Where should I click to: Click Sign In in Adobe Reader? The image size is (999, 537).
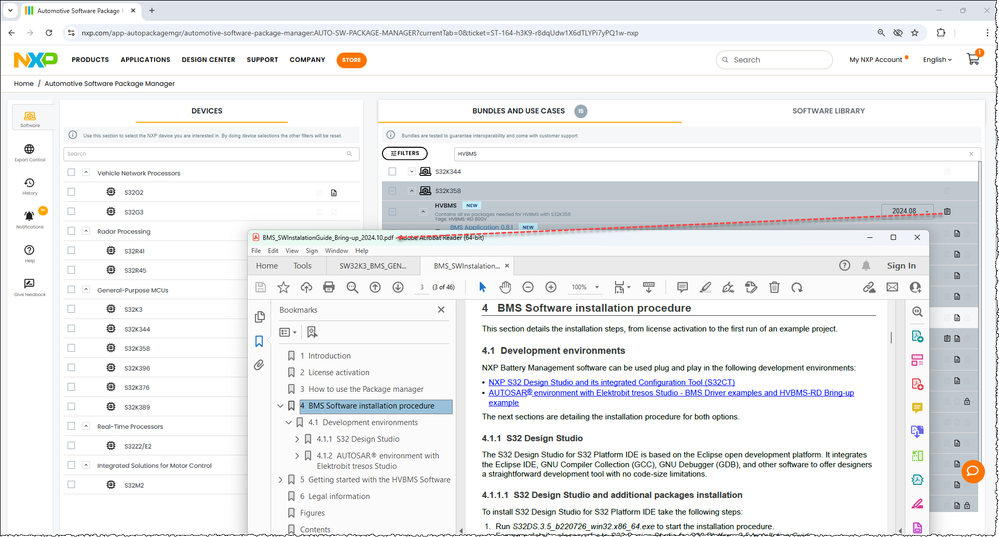[x=901, y=266]
